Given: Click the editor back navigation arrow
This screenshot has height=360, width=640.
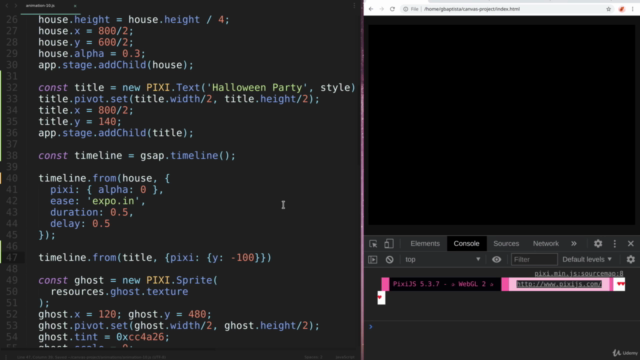Looking at the screenshot, I should pyautogui.click(x=7, y=6).
